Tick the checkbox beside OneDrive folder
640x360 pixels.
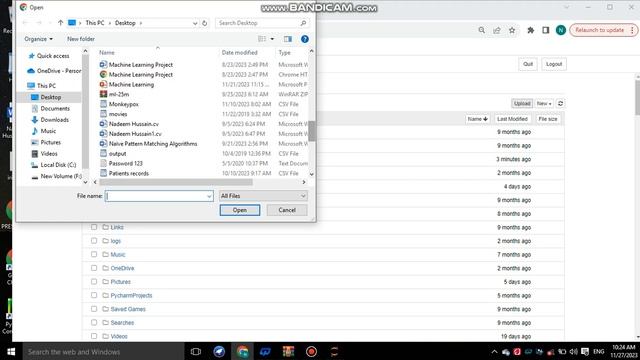tap(94, 268)
